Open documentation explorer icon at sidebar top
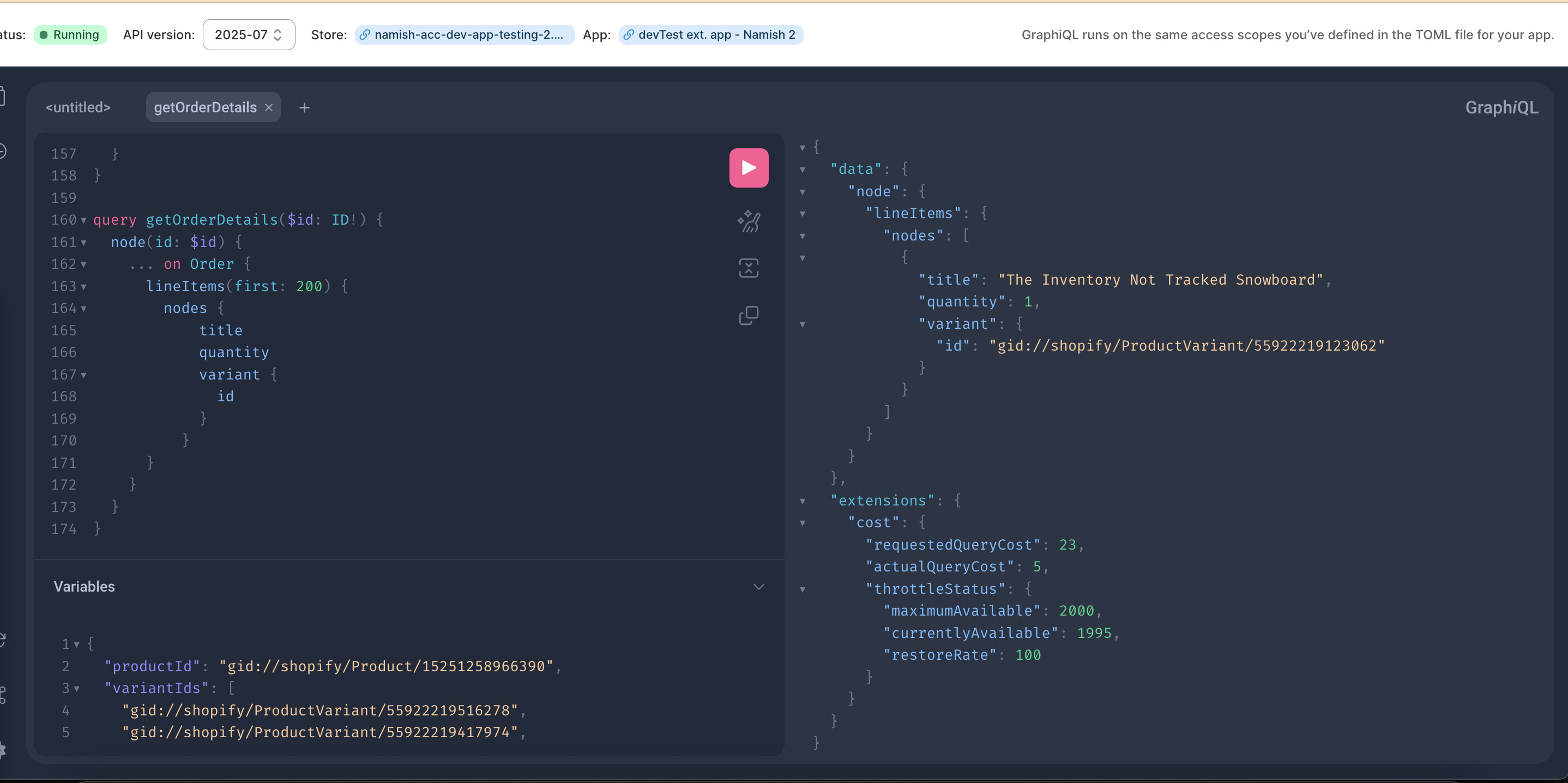Screen dimensions: 1568x783 tap(2, 96)
